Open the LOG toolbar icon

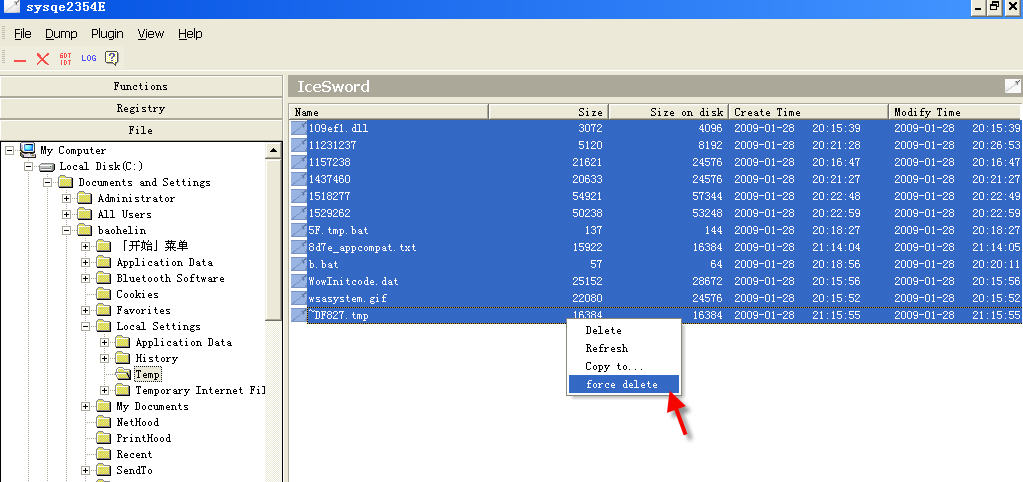tap(89, 58)
